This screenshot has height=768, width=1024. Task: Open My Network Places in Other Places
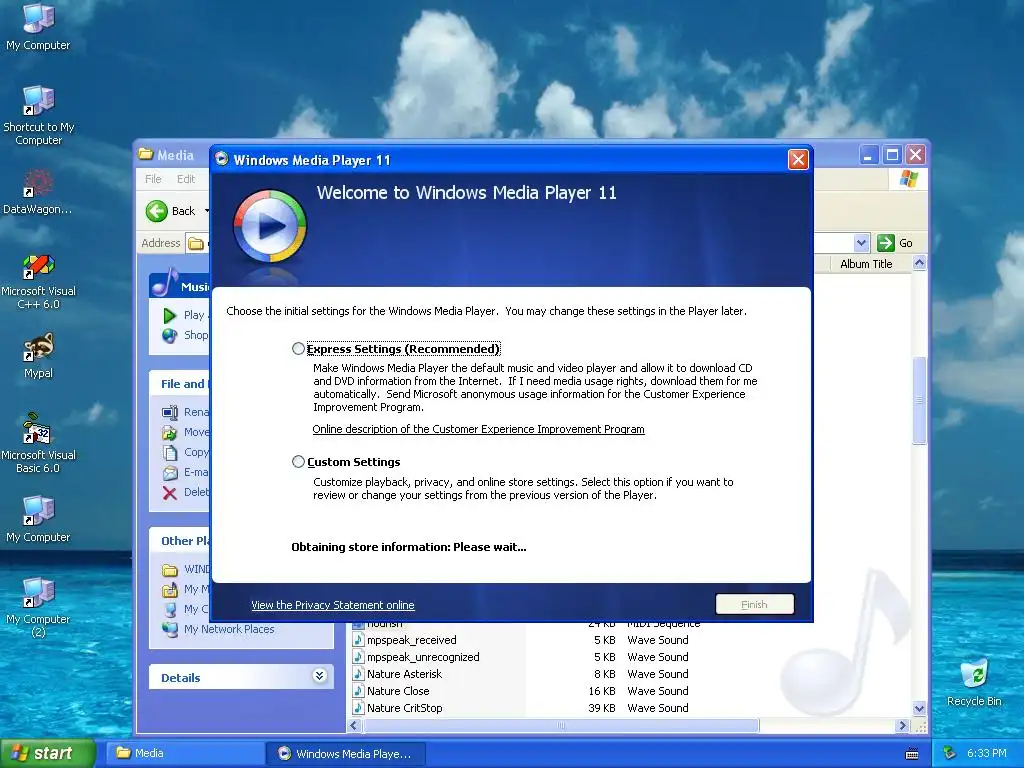pyautogui.click(x=229, y=629)
